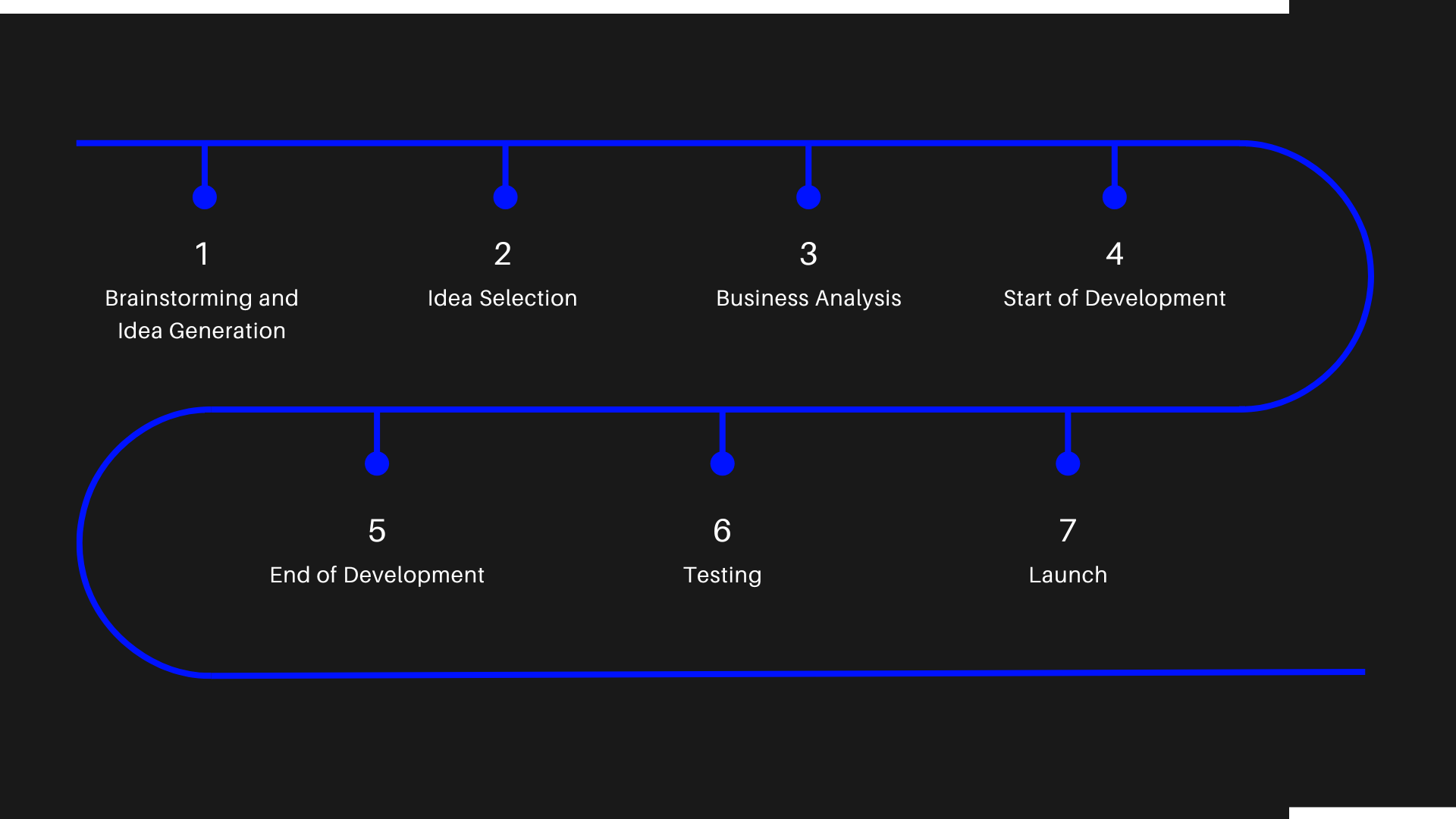Click the number 3 heading
The width and height of the screenshot is (1456, 819).
[x=808, y=254]
